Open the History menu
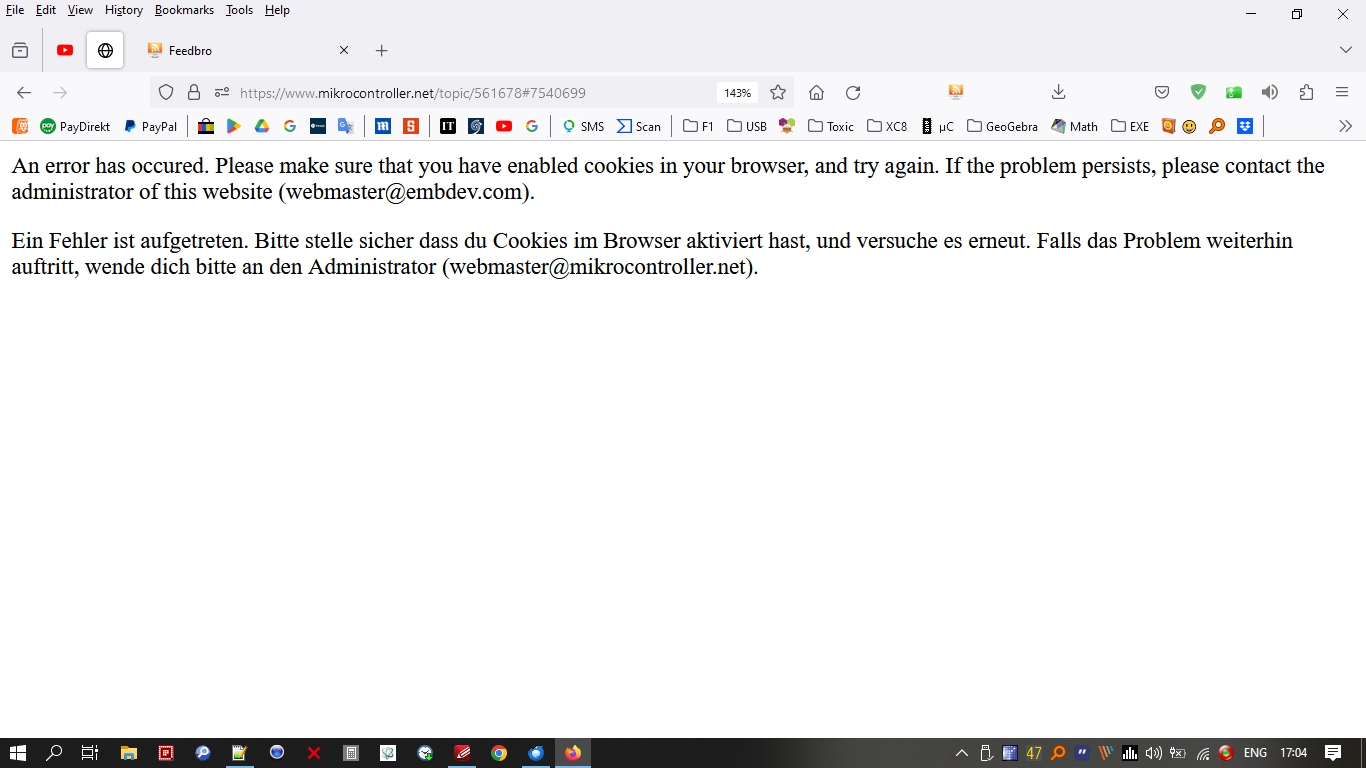Image resolution: width=1366 pixels, height=768 pixels. [x=124, y=10]
